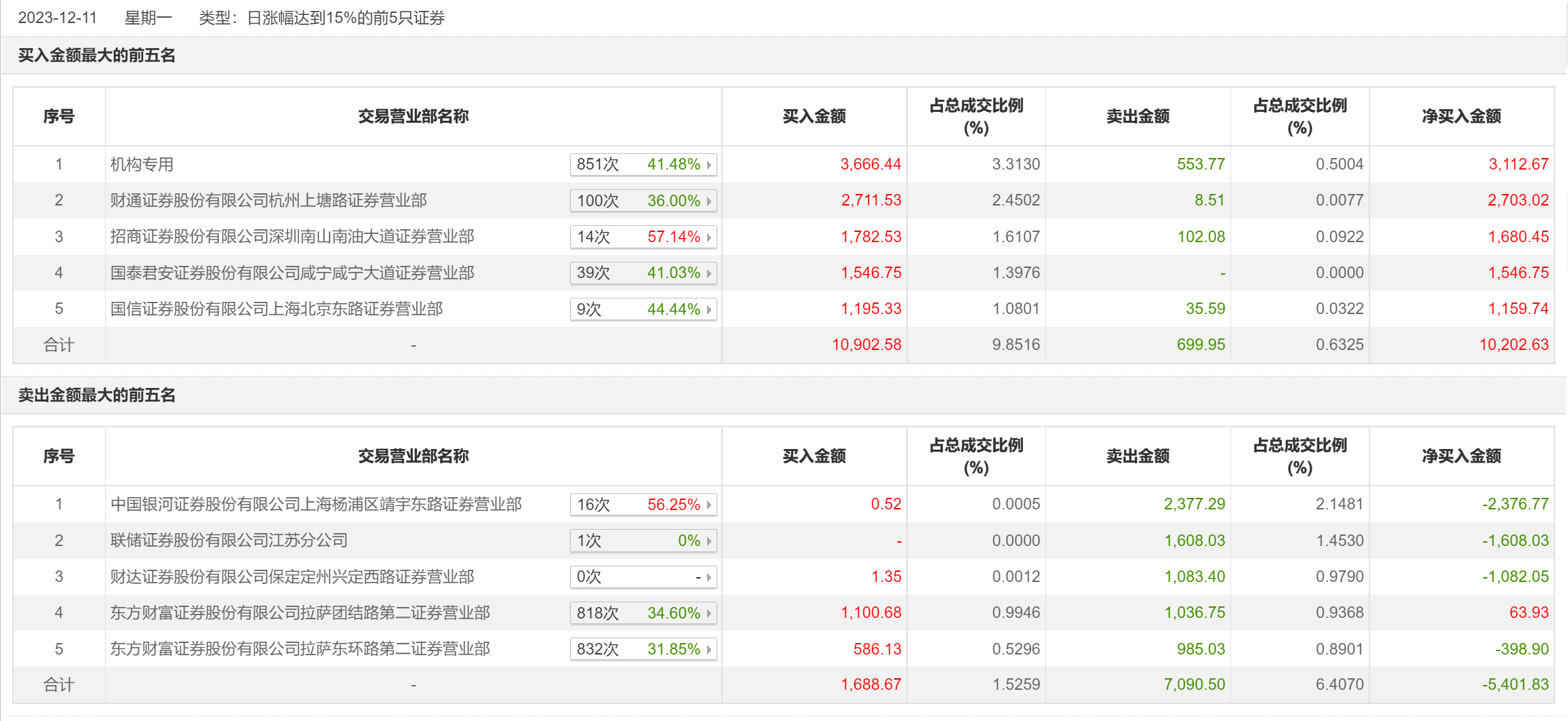Viewport: 1568px width, 721px height.
Task: Open 国泰君安咸宁咸宁大道证券营业部 details
Action: tap(292, 273)
